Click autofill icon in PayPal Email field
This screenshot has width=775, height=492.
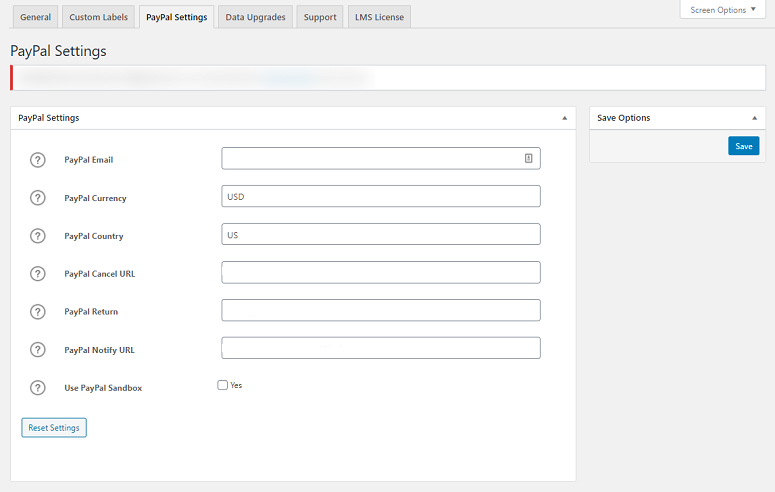[528, 158]
